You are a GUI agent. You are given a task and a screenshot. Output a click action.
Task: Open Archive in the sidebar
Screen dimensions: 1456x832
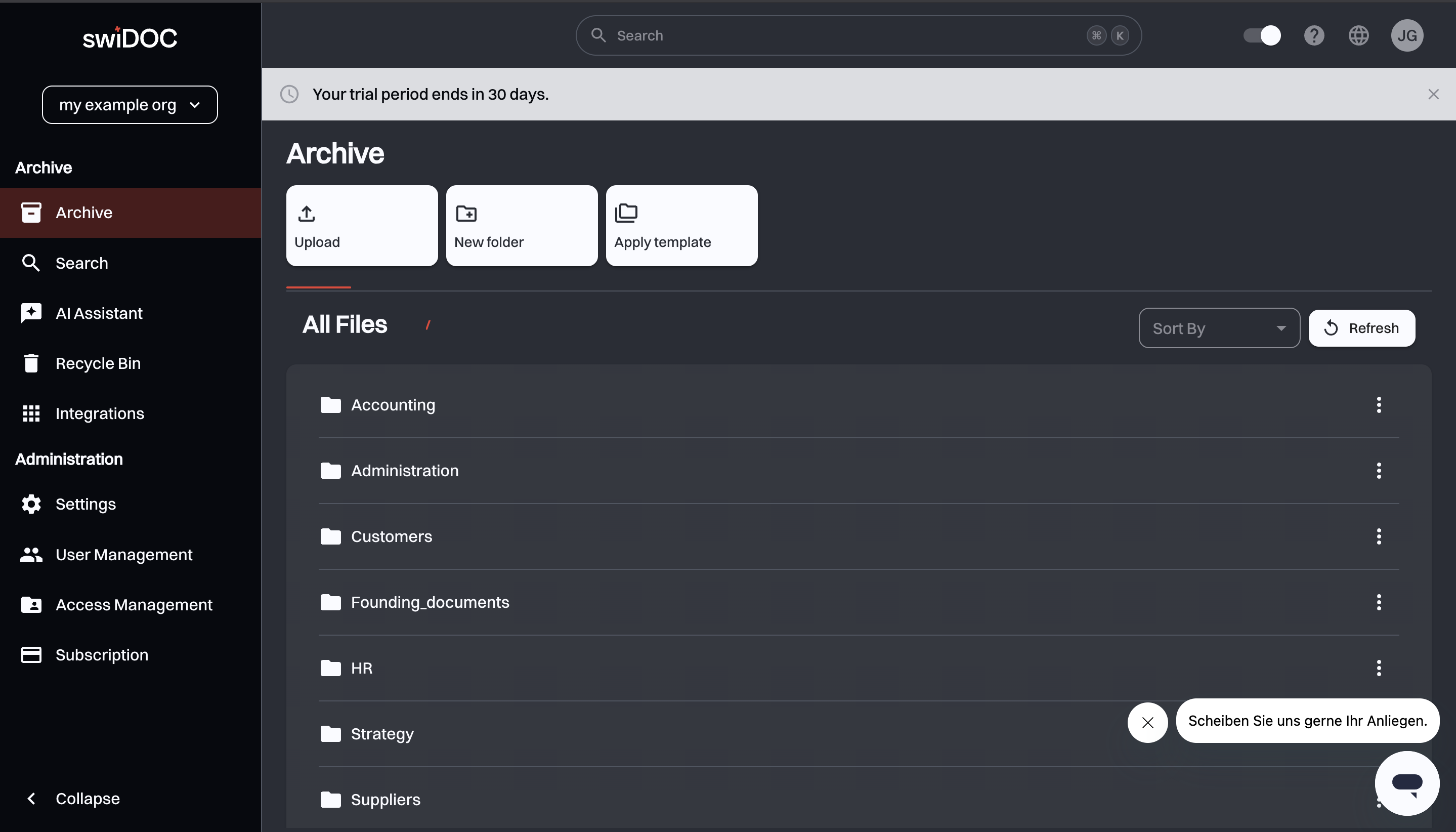[x=130, y=213]
